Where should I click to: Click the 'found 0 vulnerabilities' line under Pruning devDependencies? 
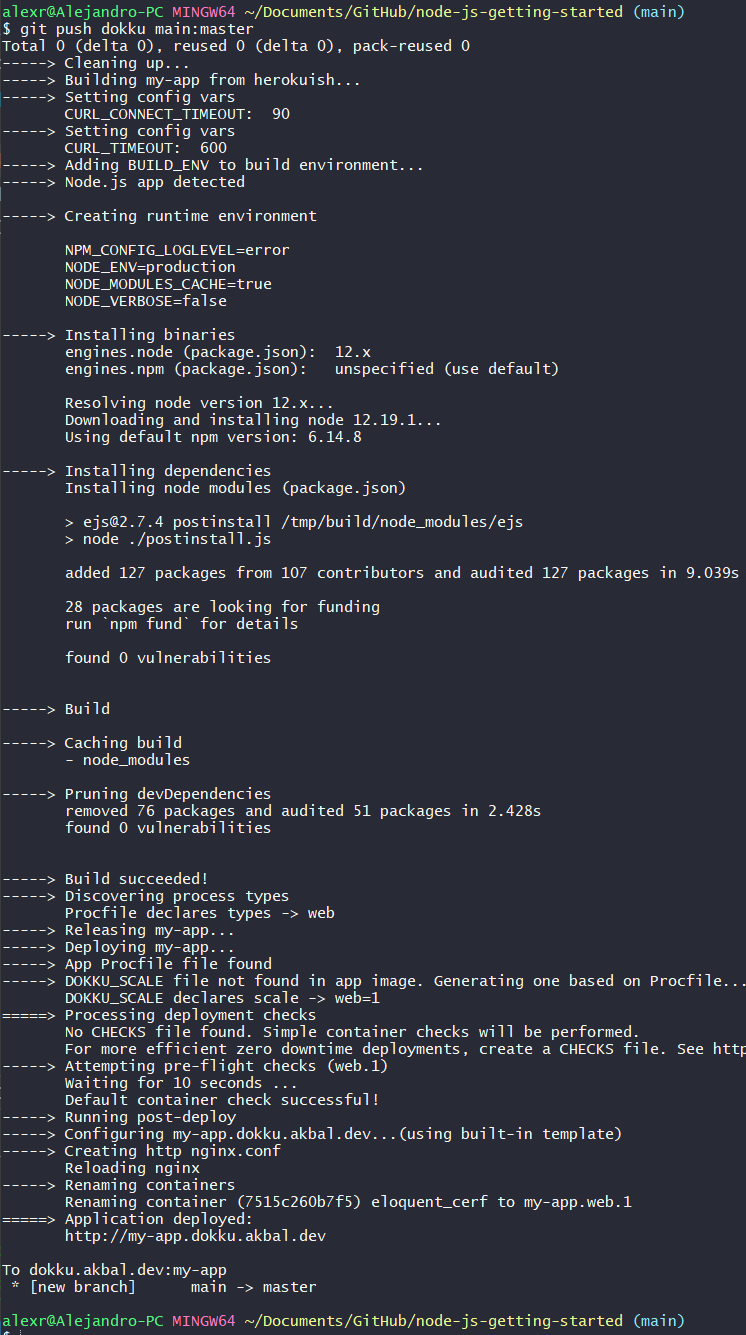(167, 828)
